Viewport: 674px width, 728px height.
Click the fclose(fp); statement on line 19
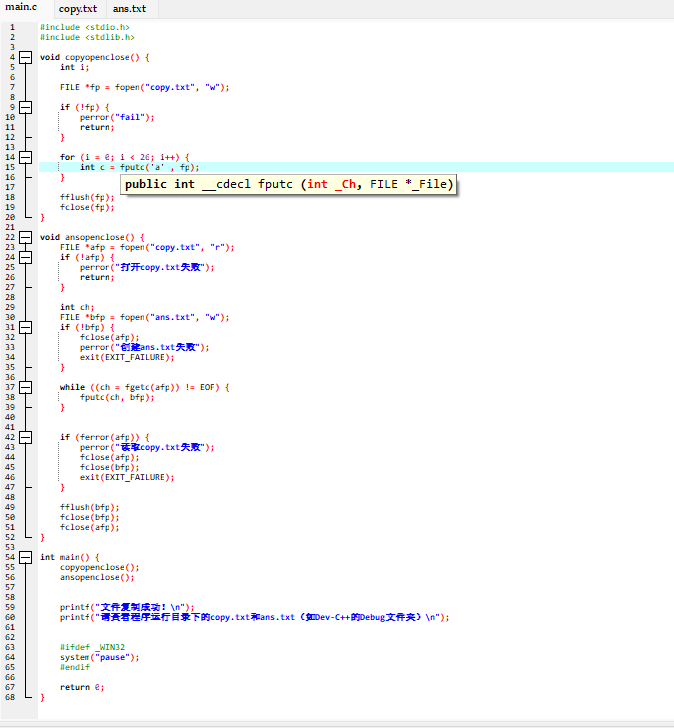(87, 207)
